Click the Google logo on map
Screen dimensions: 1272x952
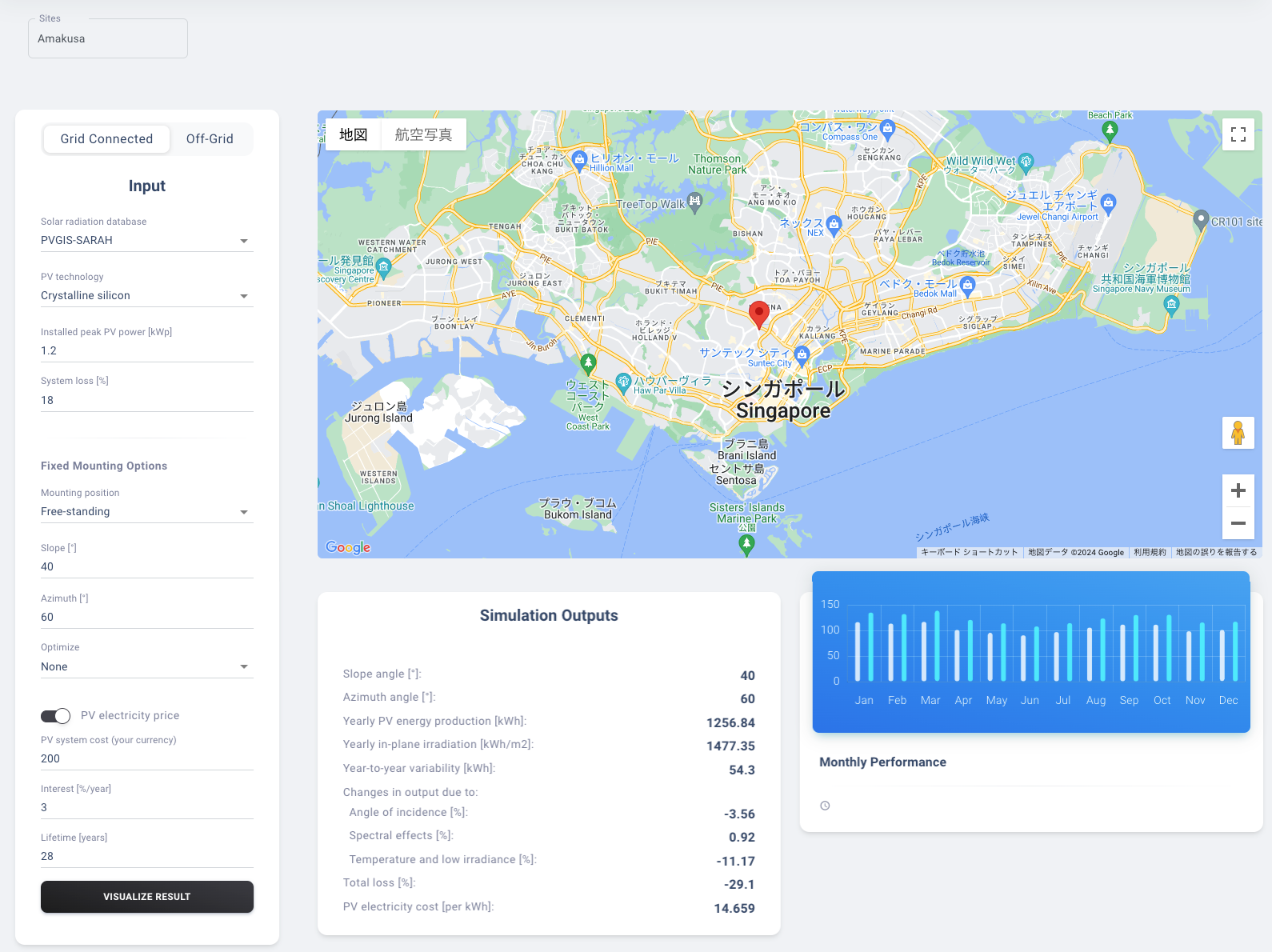point(348,547)
